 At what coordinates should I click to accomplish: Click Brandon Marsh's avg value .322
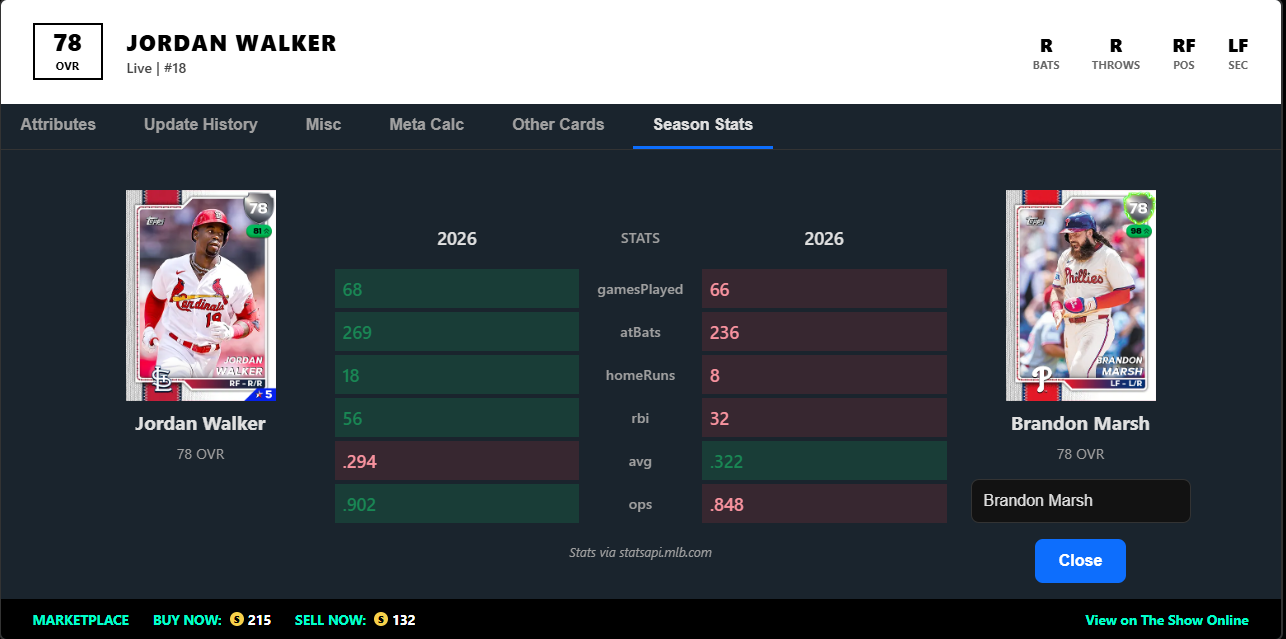[x=824, y=461]
